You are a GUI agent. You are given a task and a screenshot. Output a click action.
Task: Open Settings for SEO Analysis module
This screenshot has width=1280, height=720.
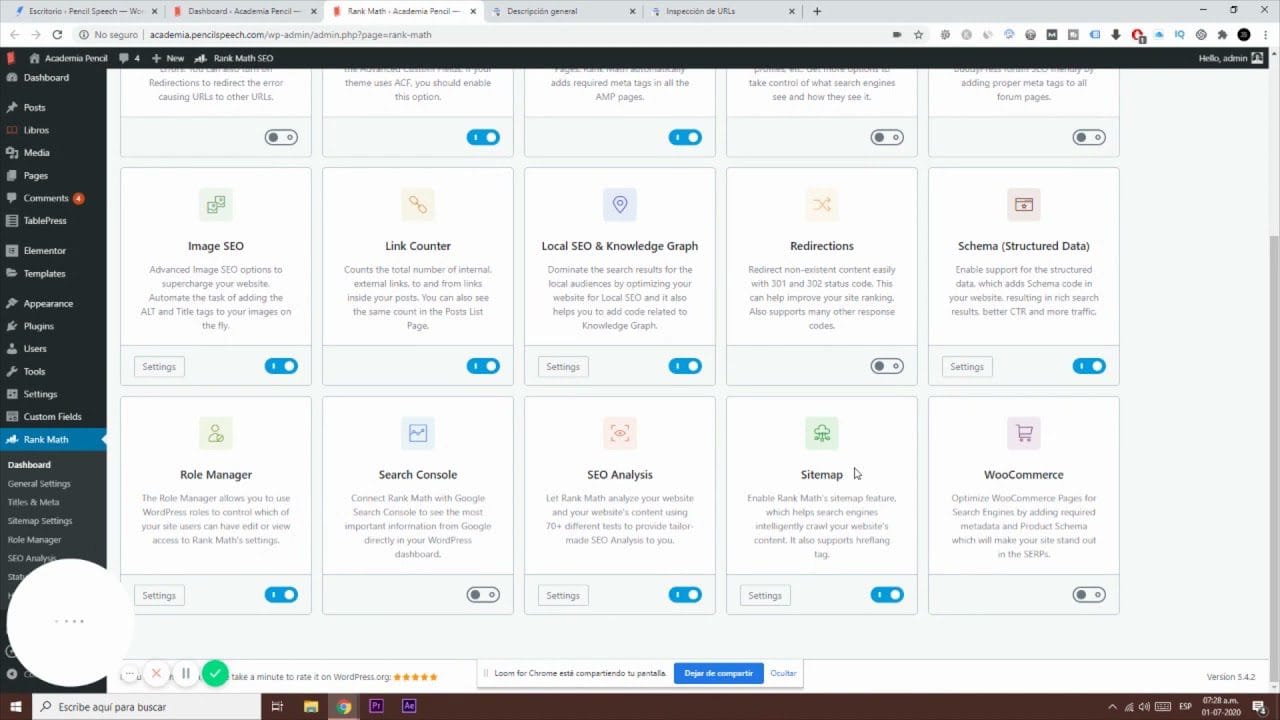pyautogui.click(x=563, y=596)
